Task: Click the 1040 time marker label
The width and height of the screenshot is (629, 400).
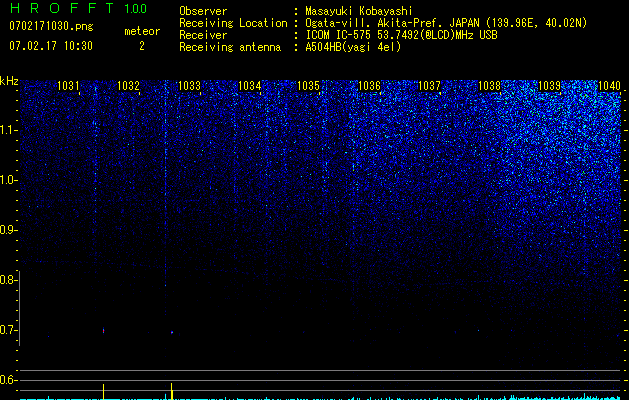Action: pos(609,86)
